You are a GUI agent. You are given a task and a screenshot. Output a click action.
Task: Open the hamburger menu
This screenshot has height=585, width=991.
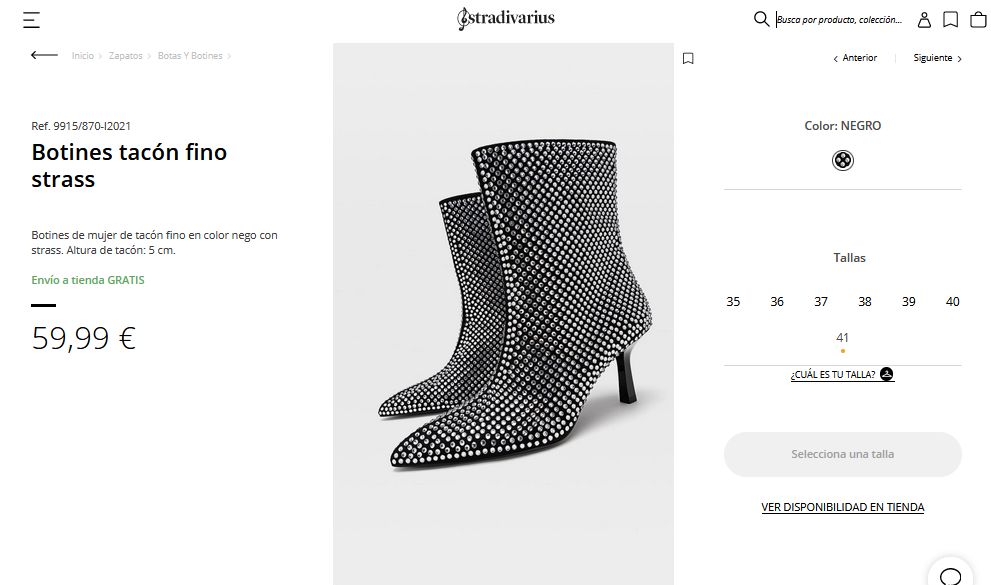[32, 19]
